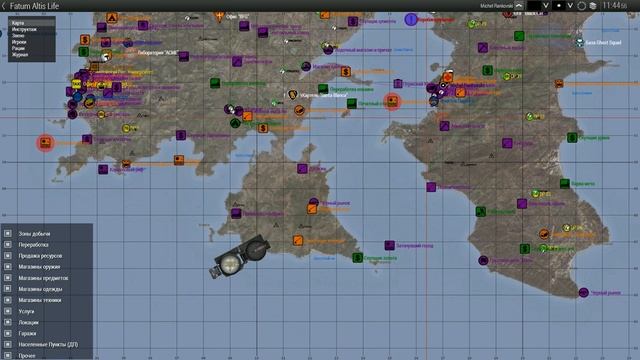Click the Чёрный рынок marker on the central peninsula
This screenshot has height=360, width=640.
click(x=313, y=202)
